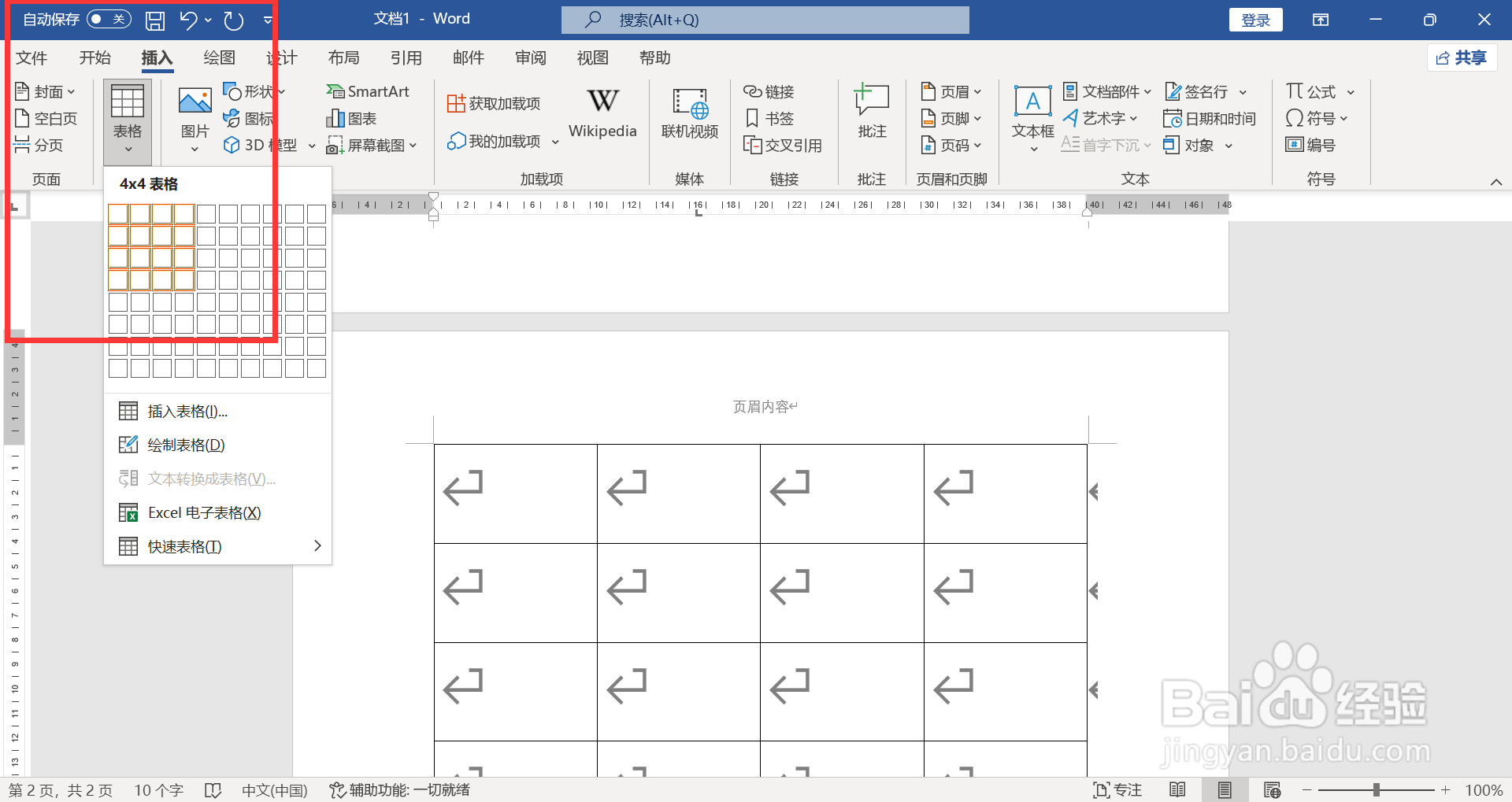This screenshot has height=802, width=1512.
Task: Select Excel 电子表格(X) menu item
Action: coord(217,512)
